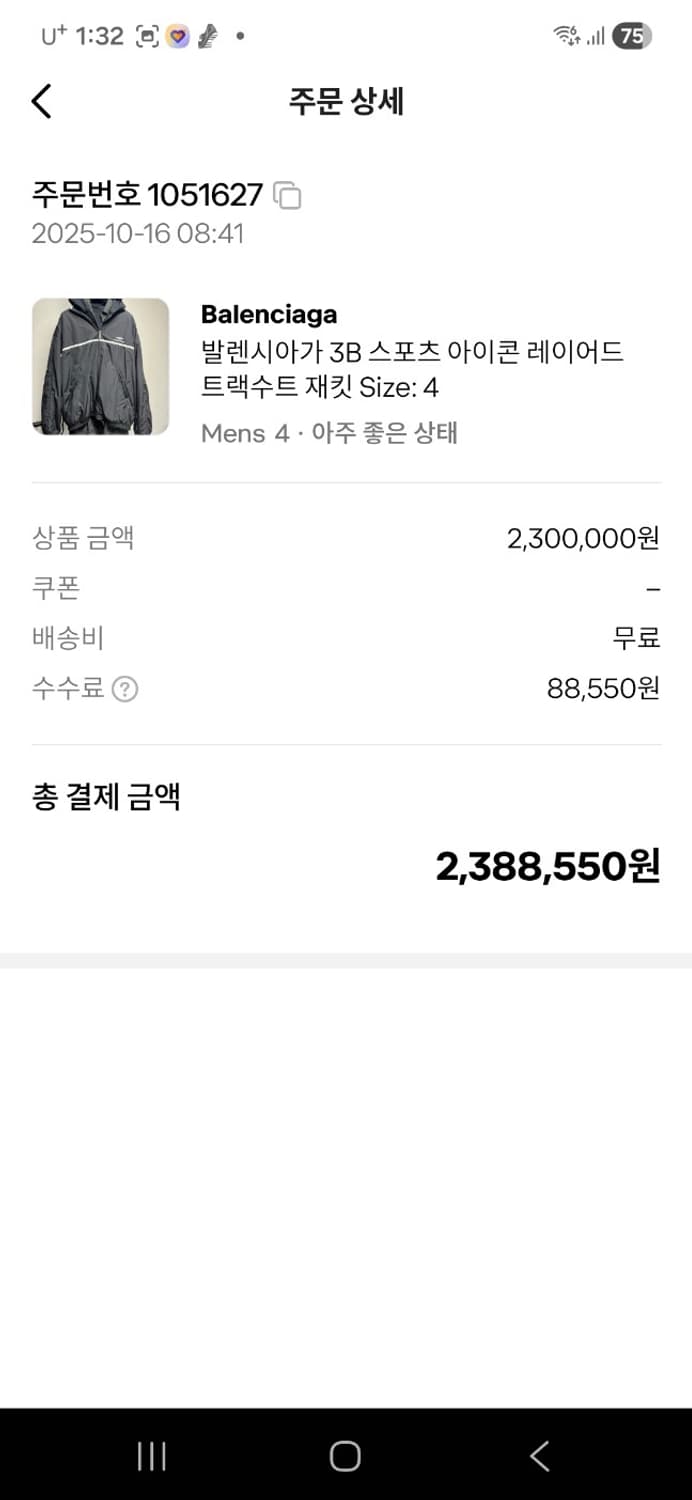
Task: Tap the Wi-Fi status icon
Action: click(x=565, y=35)
